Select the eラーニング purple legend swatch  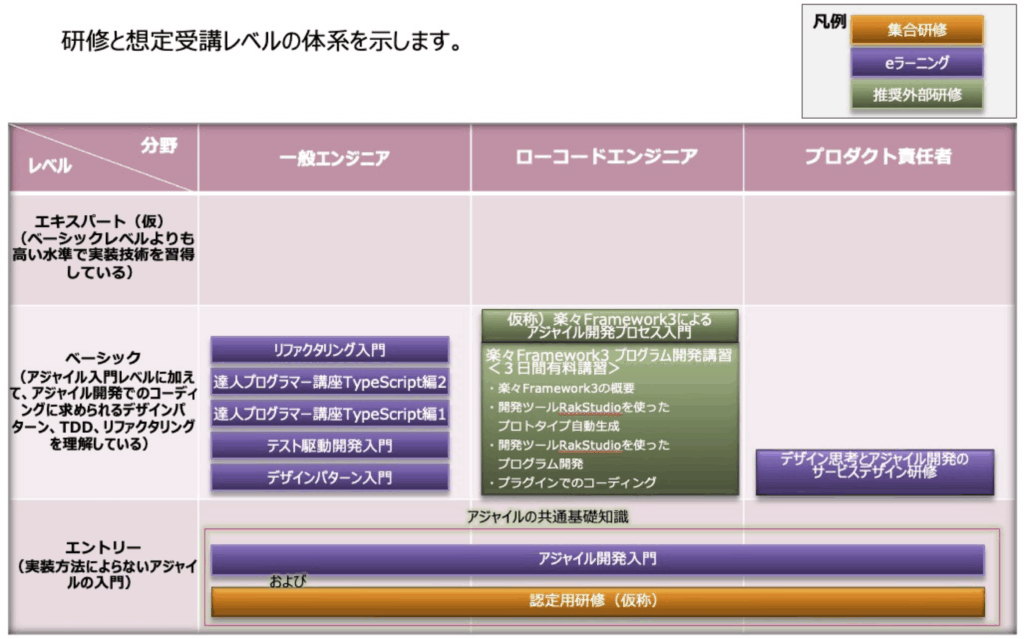tap(916, 63)
